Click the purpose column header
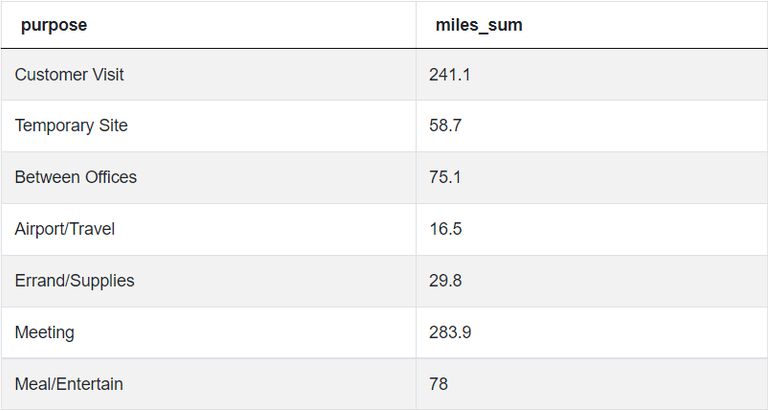The height and width of the screenshot is (411, 768). coord(54,25)
